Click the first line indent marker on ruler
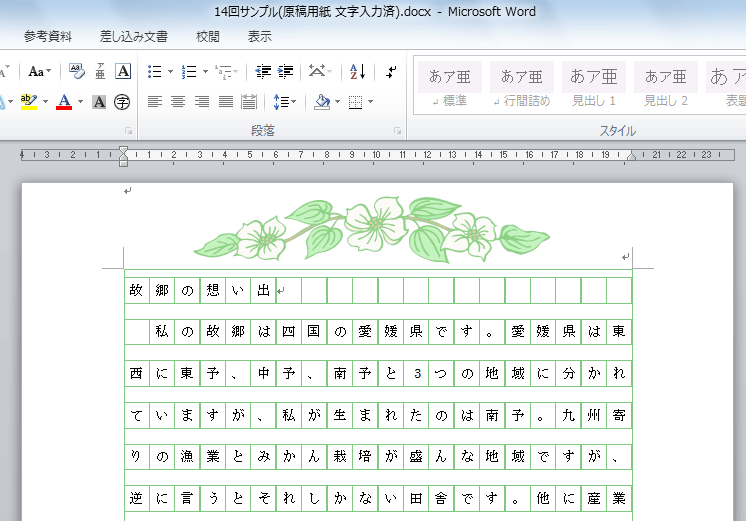This screenshot has width=746, height=521. tap(123, 150)
